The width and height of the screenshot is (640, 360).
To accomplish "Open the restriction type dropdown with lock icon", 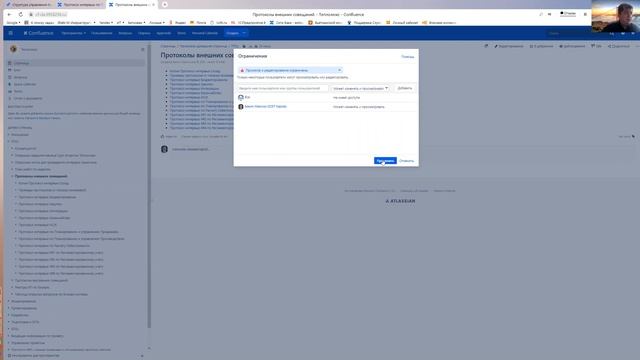I will (290, 70).
